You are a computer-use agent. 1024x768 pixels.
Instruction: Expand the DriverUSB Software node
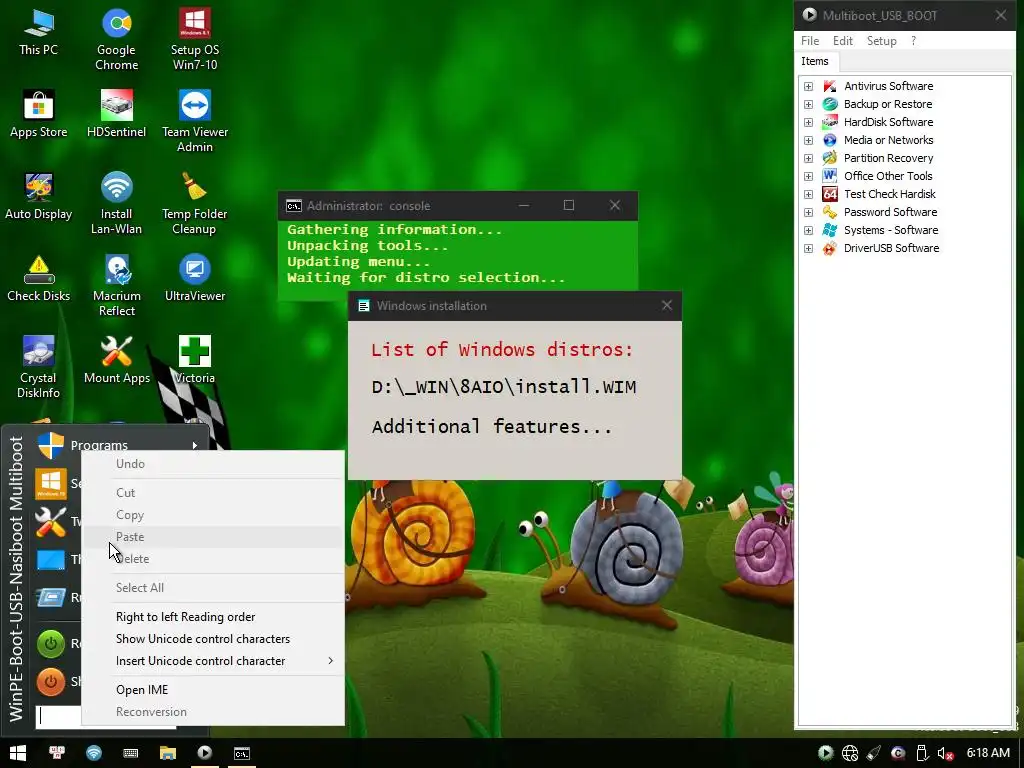pos(808,249)
